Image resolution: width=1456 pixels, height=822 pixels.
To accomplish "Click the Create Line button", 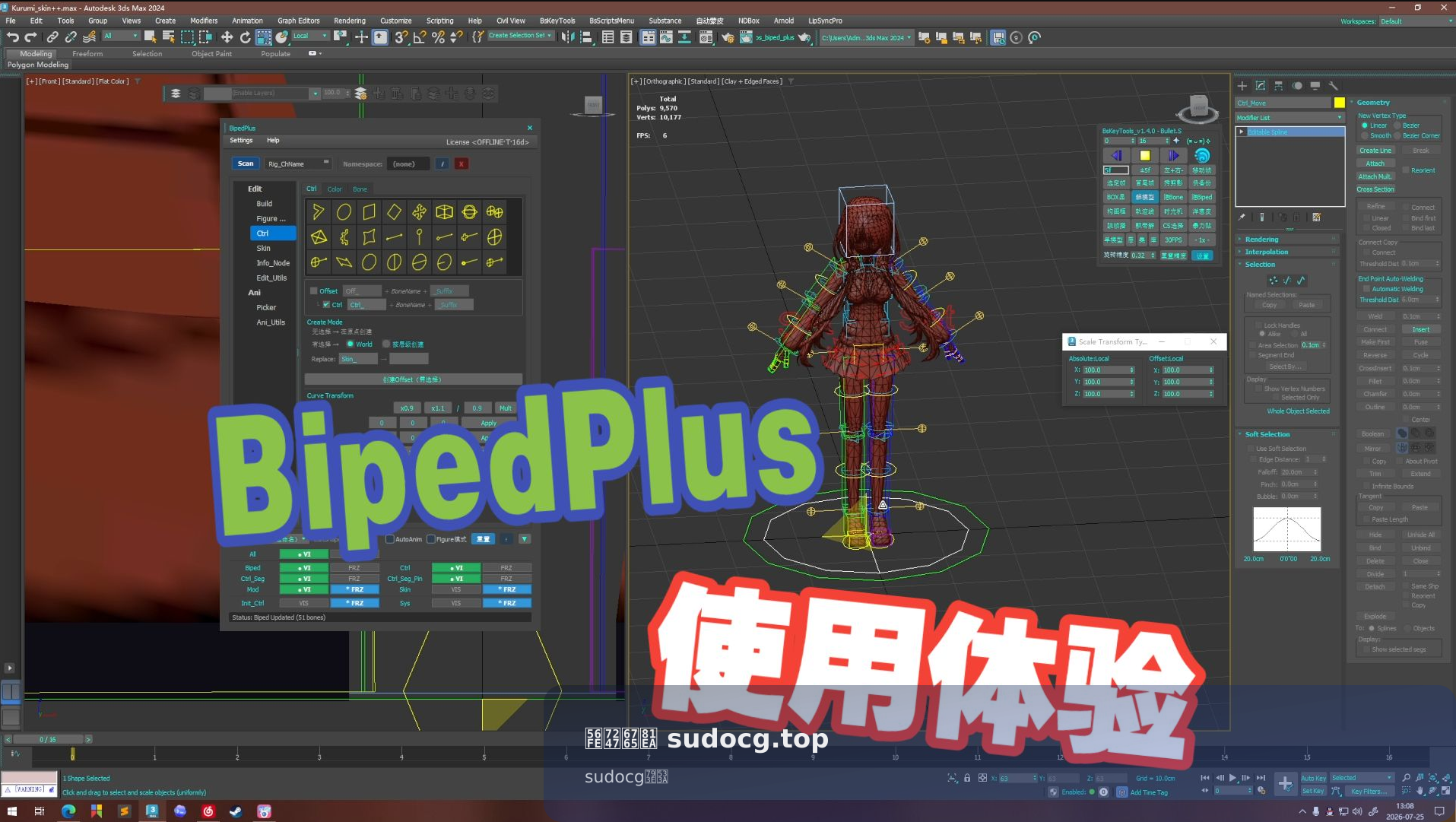I will [1375, 151].
